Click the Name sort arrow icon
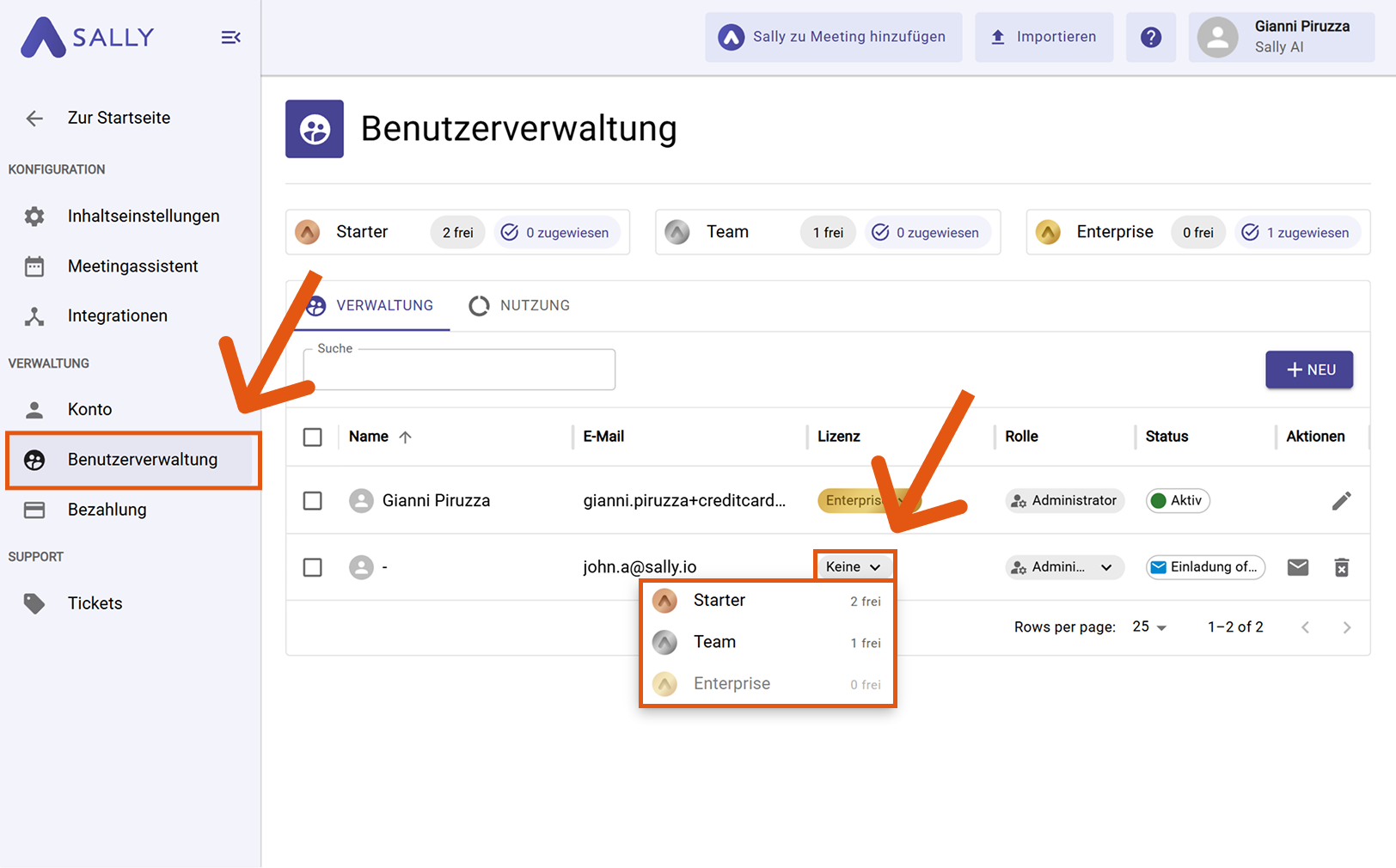This screenshot has height=868, width=1396. [x=406, y=437]
